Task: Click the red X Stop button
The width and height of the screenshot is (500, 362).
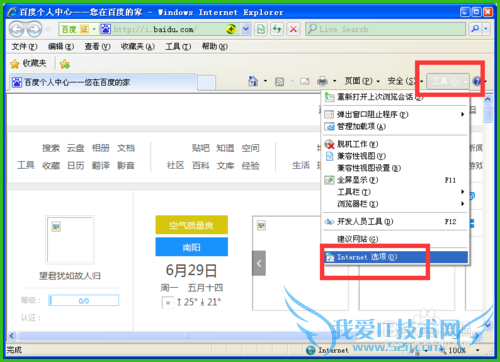Action: click(x=293, y=29)
